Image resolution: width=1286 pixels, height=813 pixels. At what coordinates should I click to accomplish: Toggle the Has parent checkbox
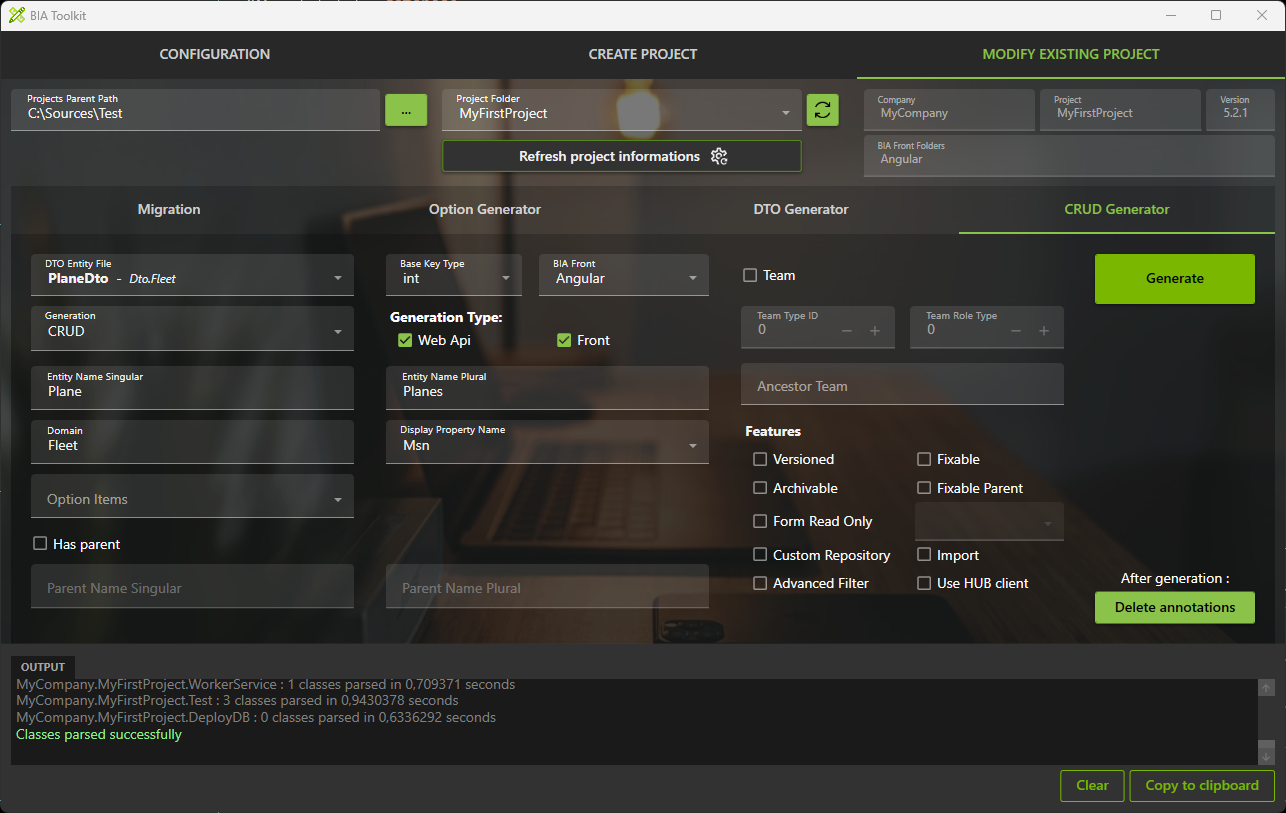tap(41, 544)
